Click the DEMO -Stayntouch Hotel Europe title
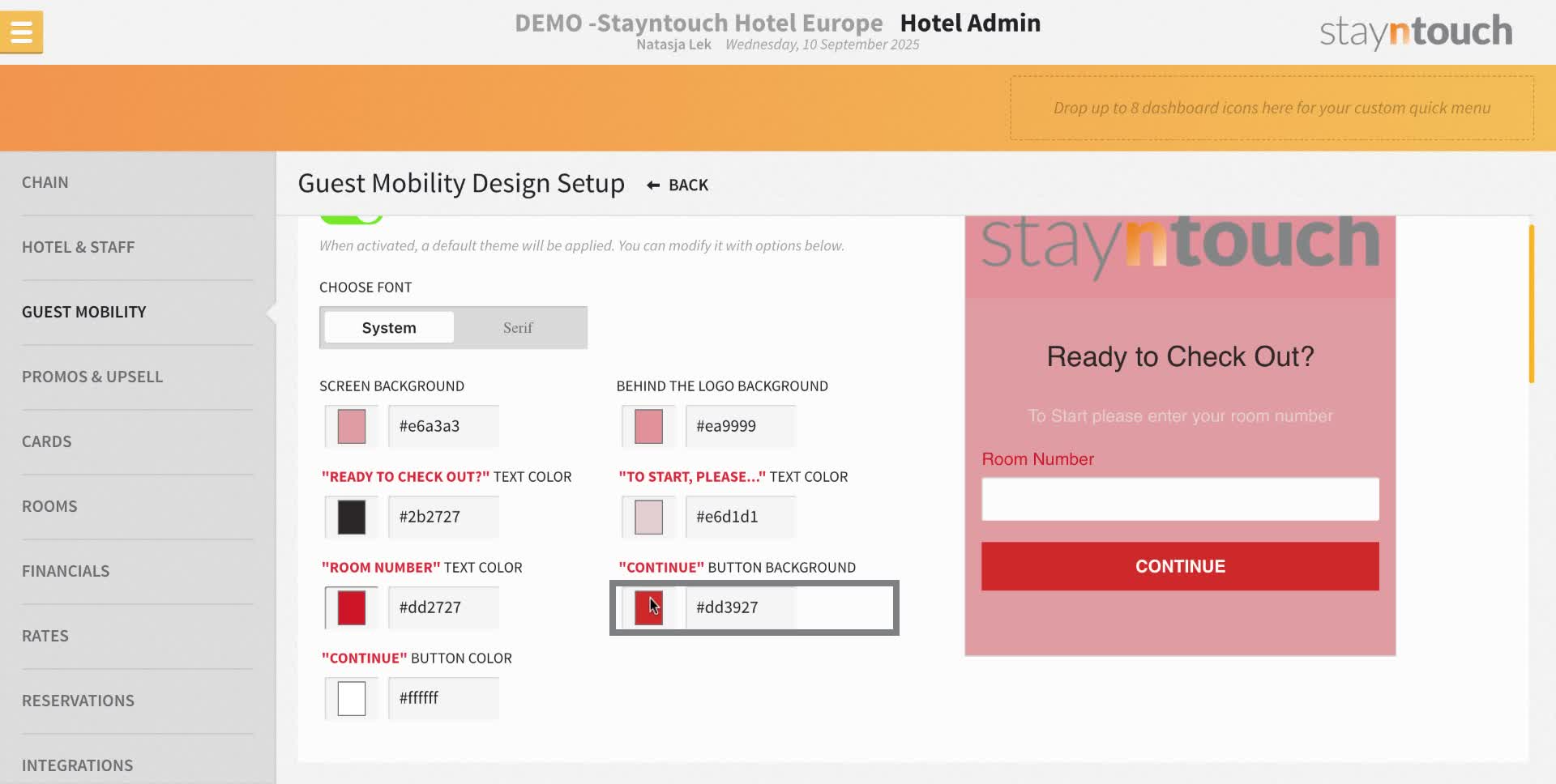The image size is (1556, 784). [x=699, y=23]
